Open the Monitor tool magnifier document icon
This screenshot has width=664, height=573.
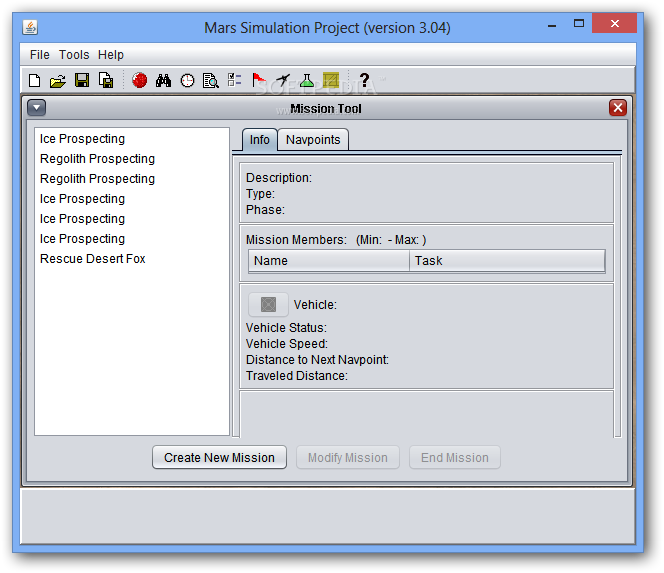click(210, 80)
